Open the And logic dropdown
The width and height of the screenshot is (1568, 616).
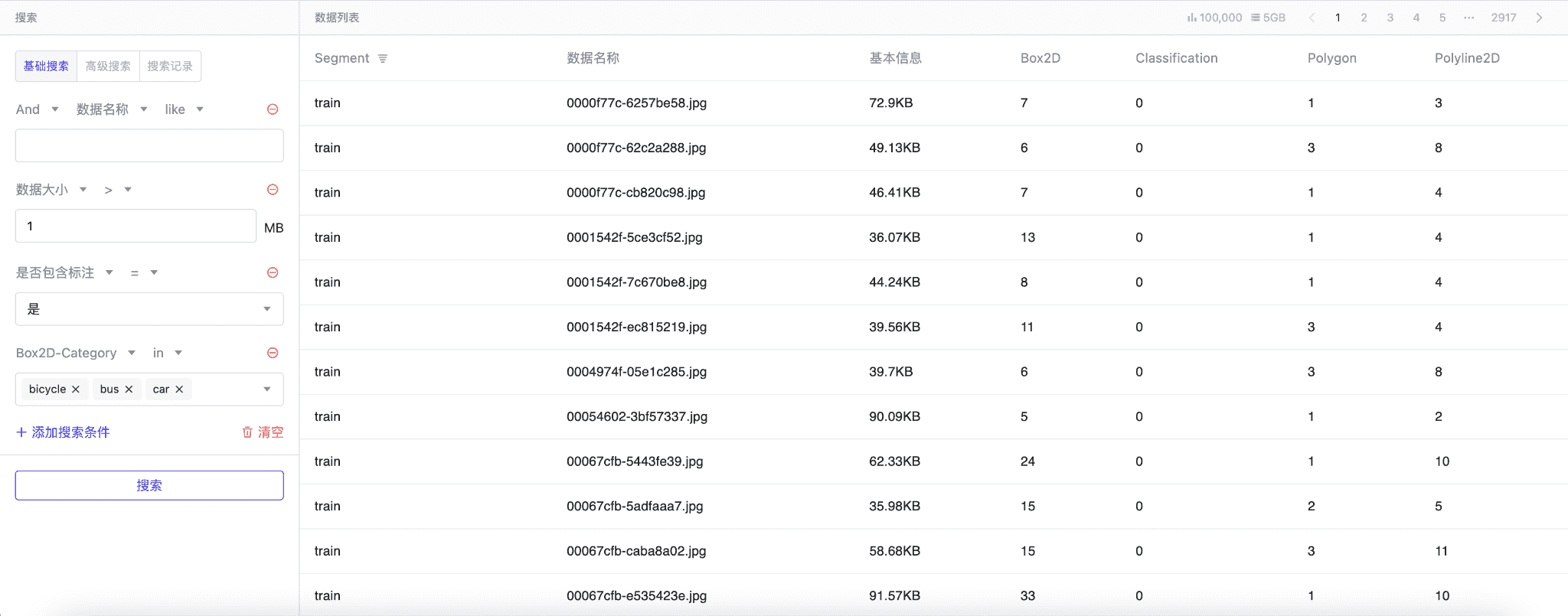(38, 109)
